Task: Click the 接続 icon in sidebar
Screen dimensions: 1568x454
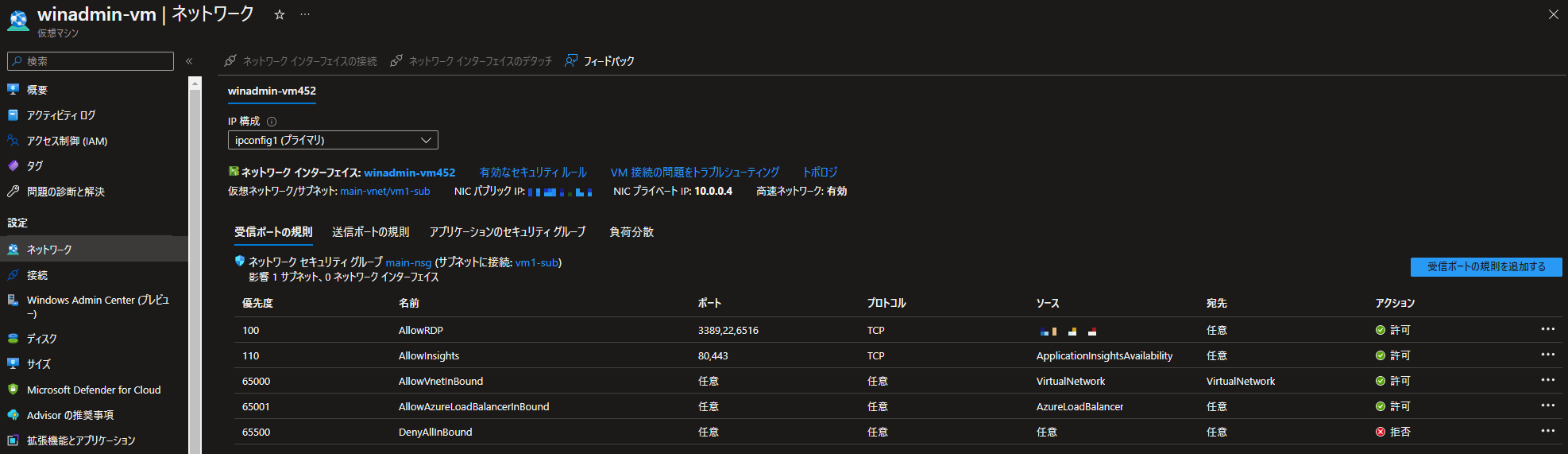Action: [13, 275]
